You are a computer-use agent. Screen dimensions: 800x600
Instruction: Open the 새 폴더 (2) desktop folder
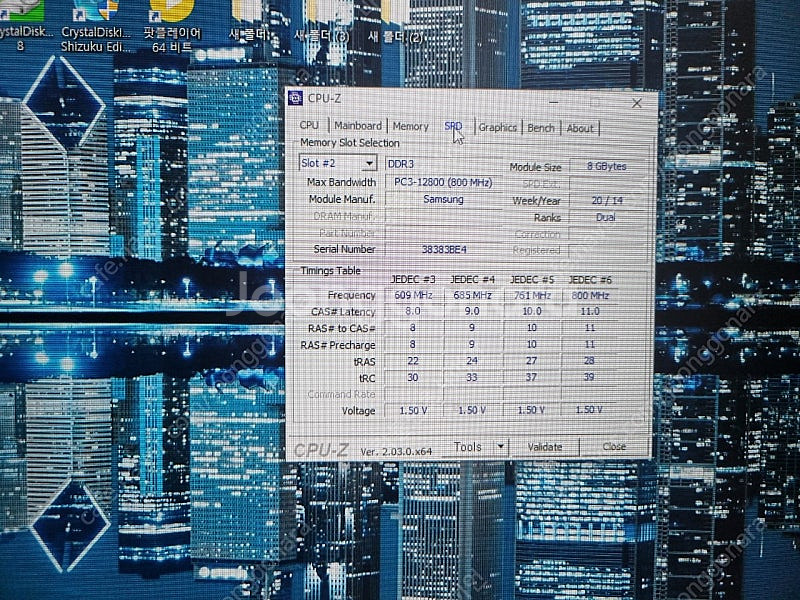(395, 22)
